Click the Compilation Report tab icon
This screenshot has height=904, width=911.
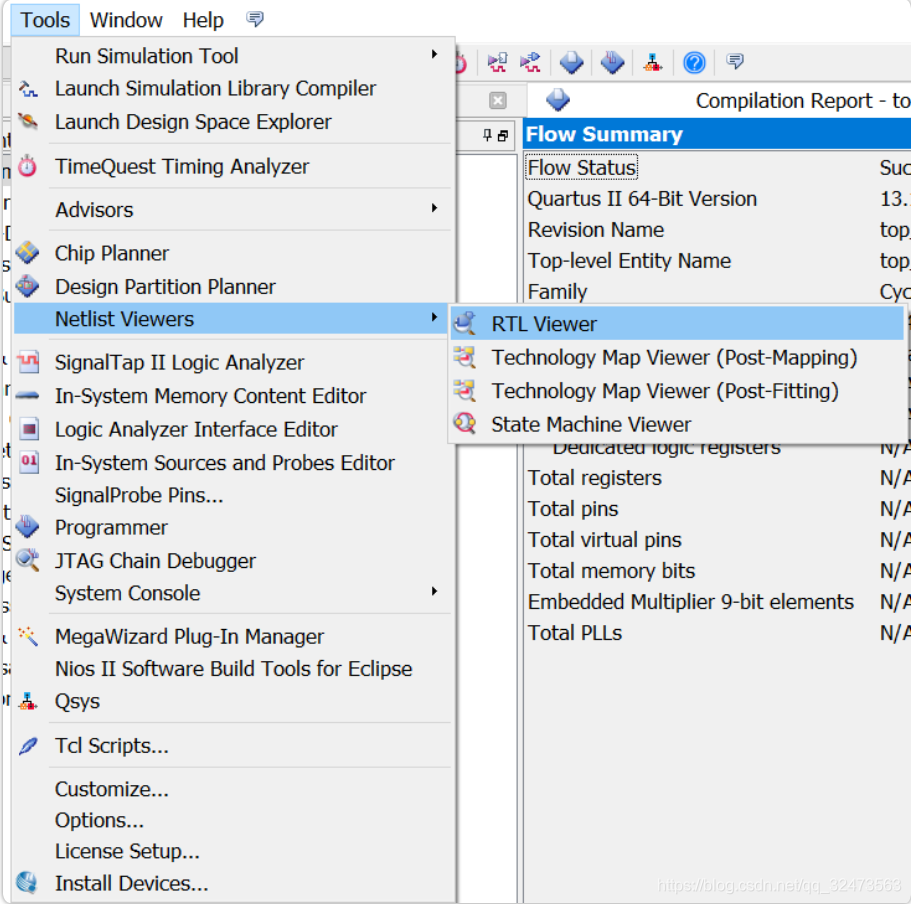point(558,100)
